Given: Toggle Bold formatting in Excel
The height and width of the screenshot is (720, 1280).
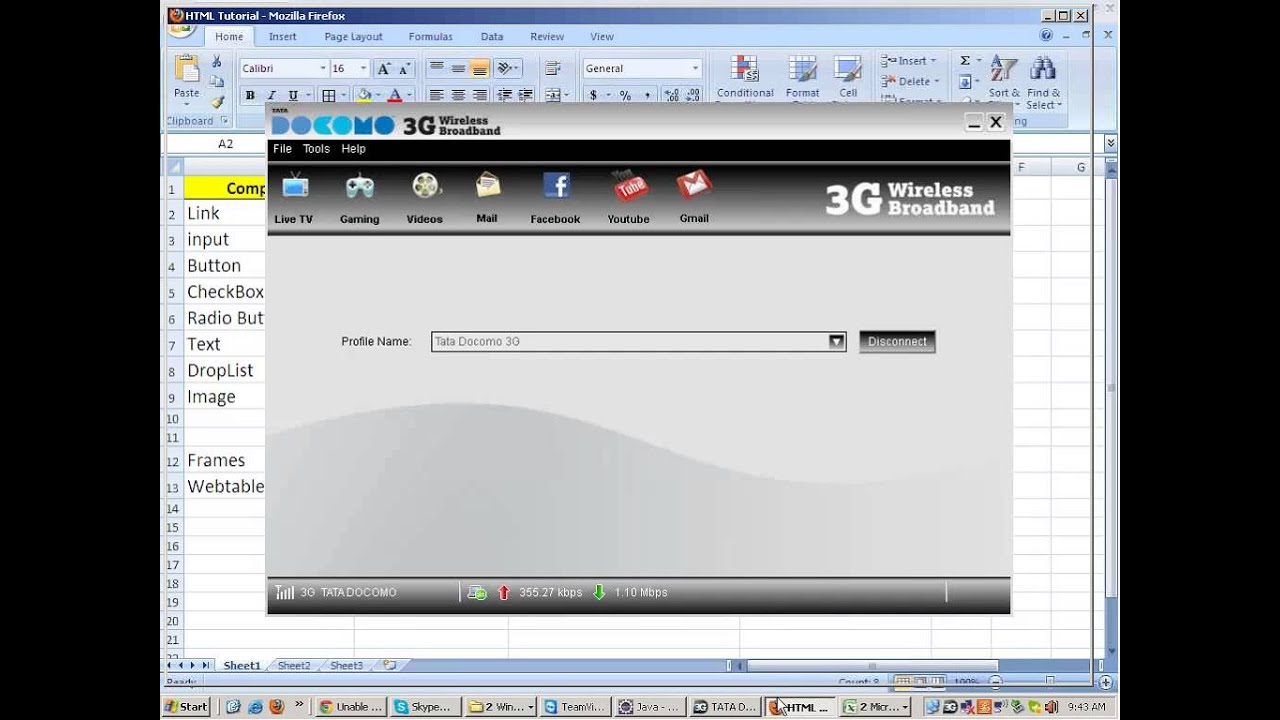Looking at the screenshot, I should [x=250, y=96].
